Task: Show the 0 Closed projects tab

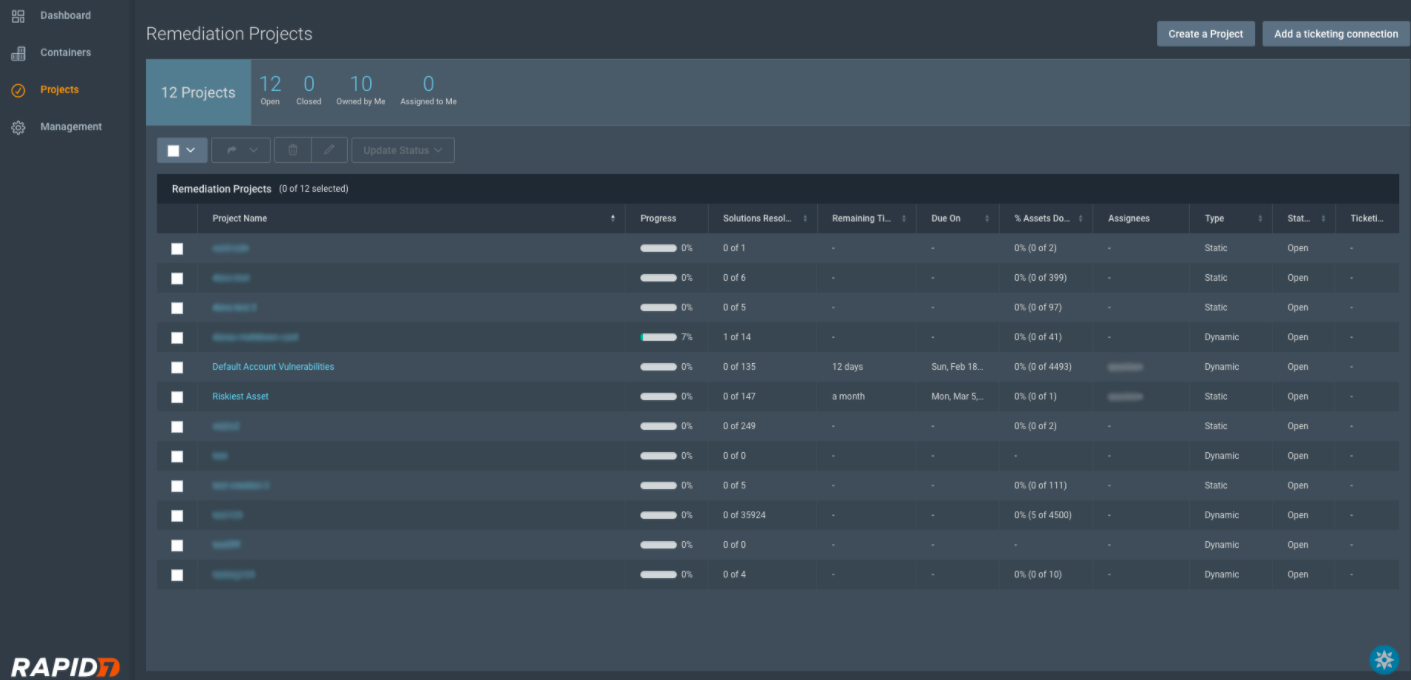Action: coord(309,89)
